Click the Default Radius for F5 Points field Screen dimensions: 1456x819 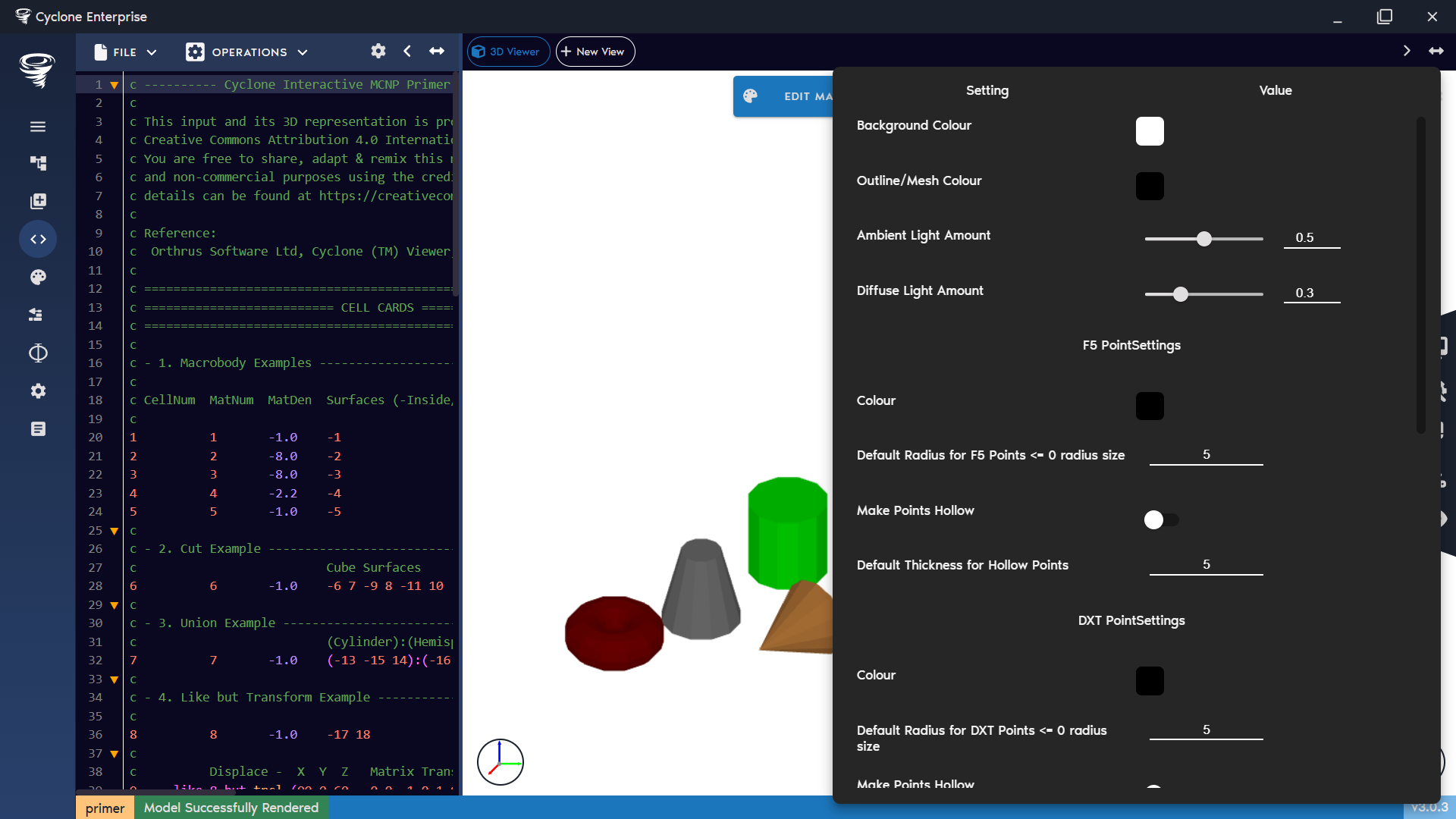point(1206,455)
